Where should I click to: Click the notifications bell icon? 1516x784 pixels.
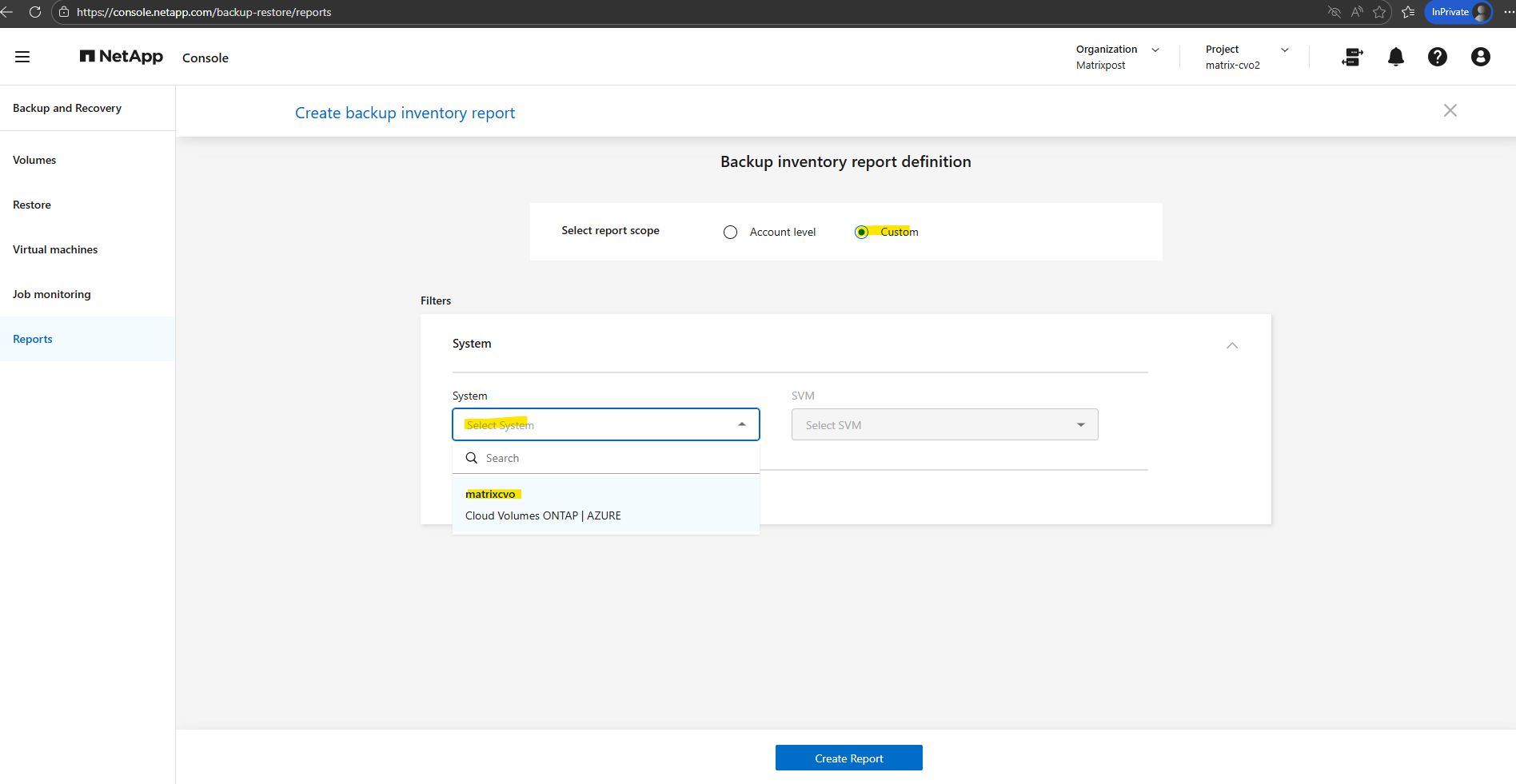[1395, 57]
